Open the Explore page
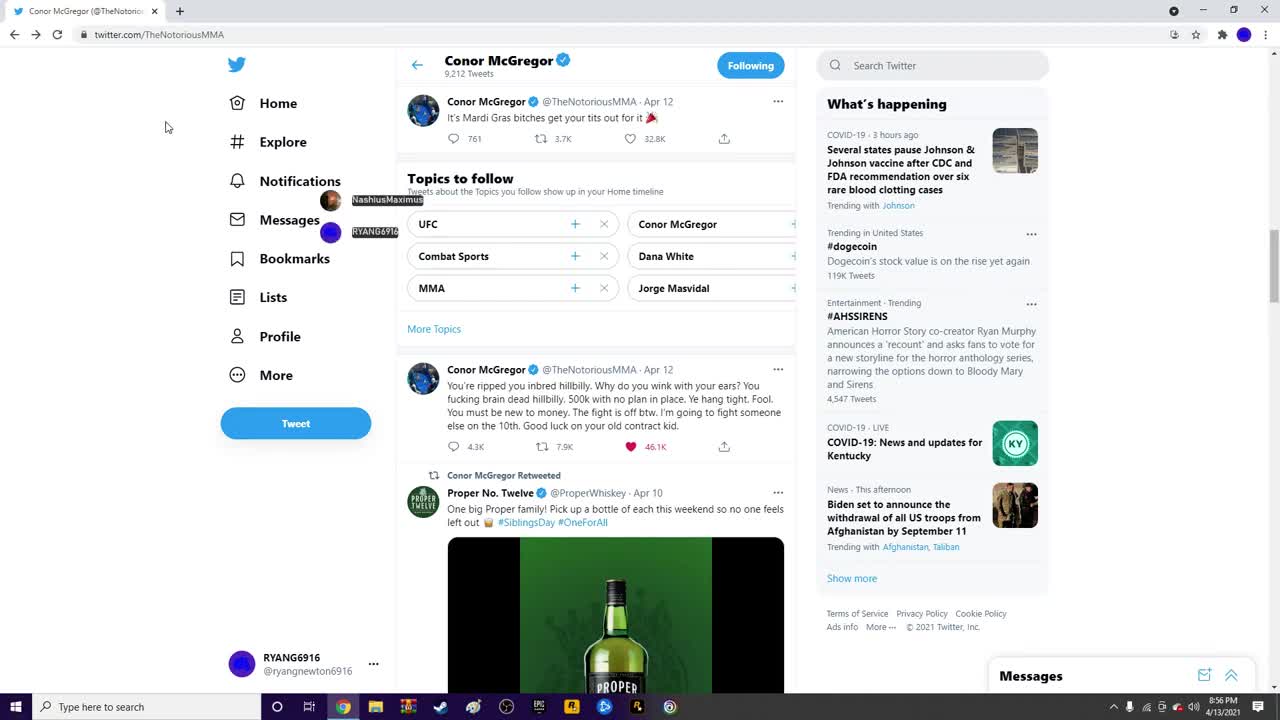This screenshot has height=720, width=1280. [x=268, y=142]
